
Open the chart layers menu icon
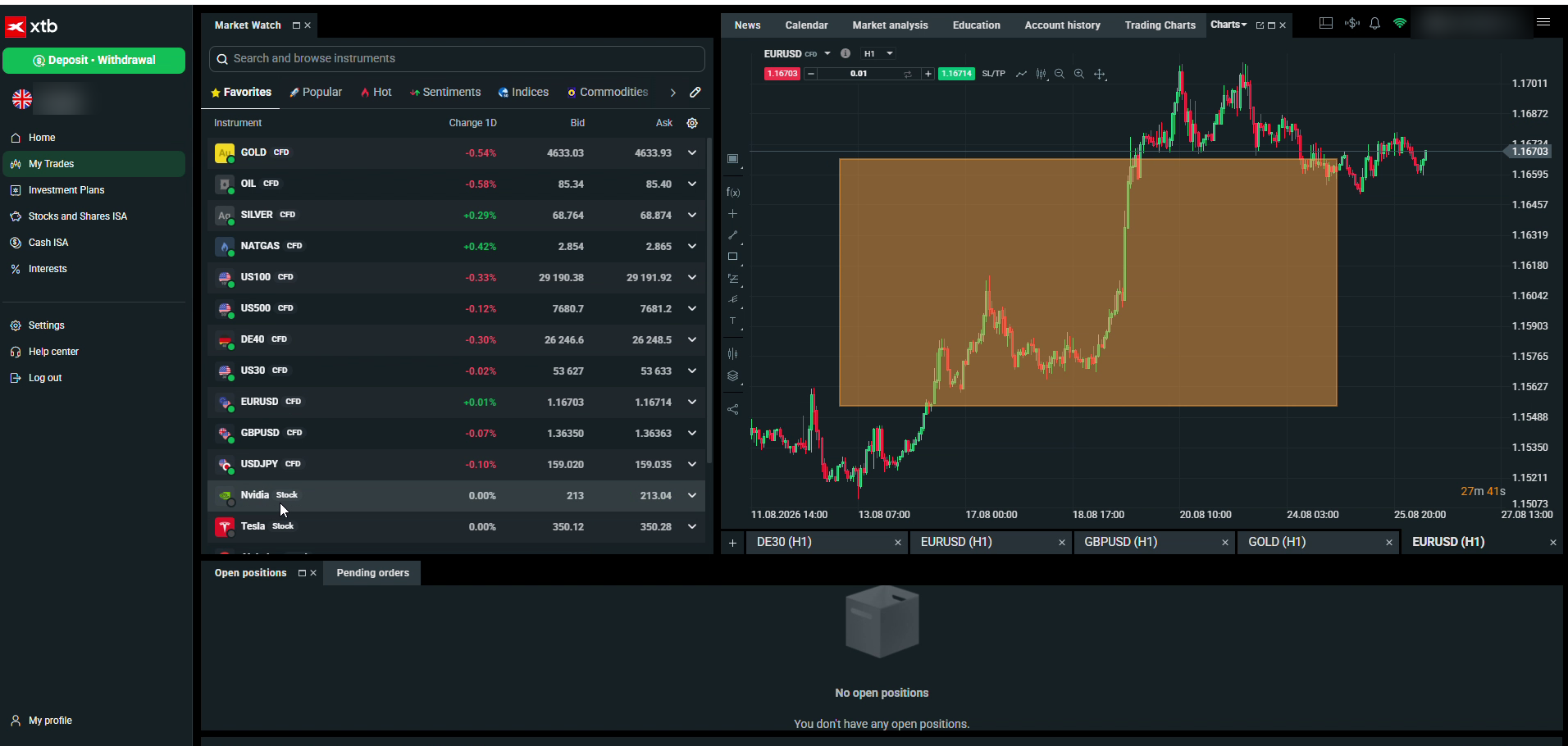(733, 376)
